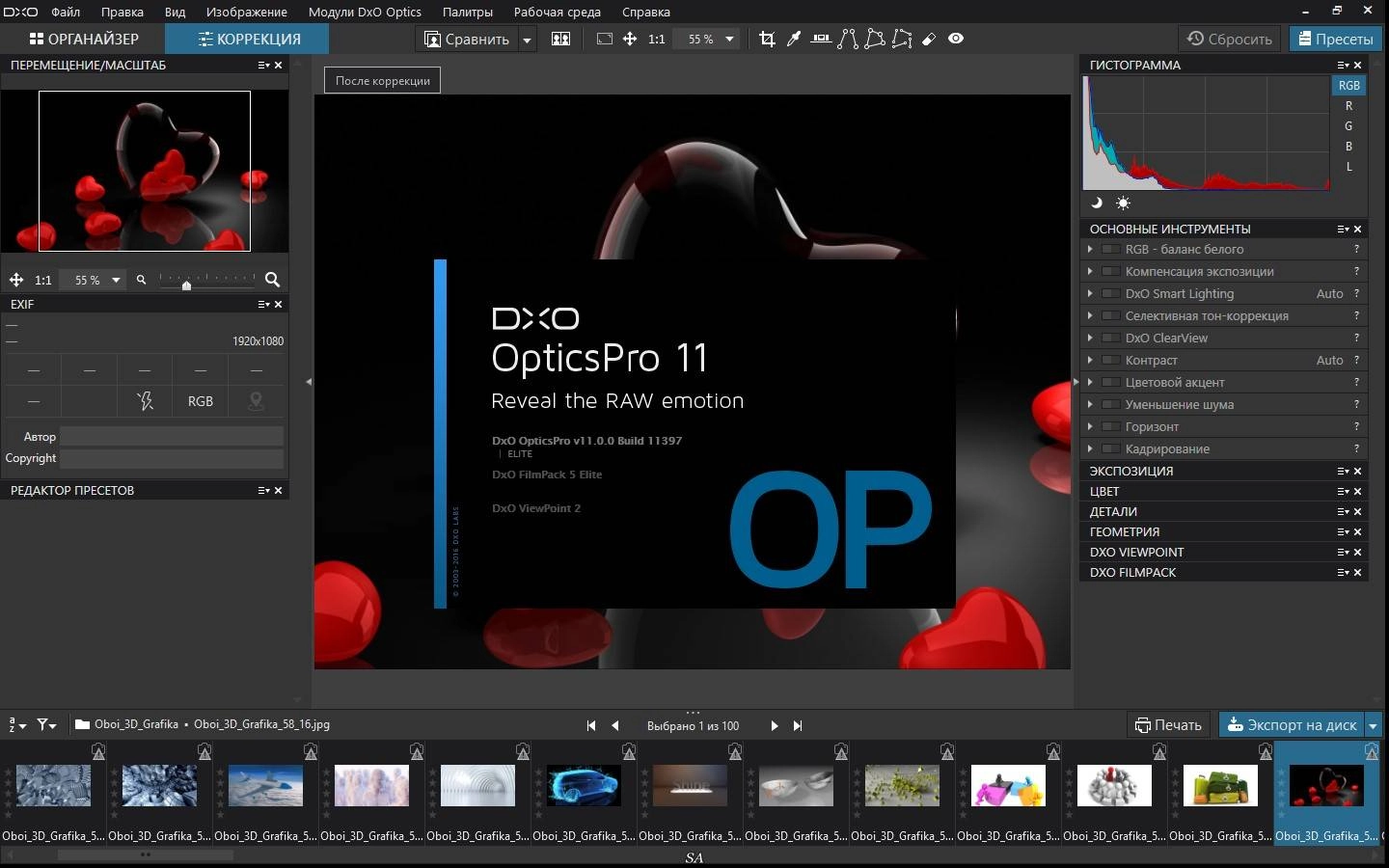Open the Рабочая среда menu
Viewport: 1389px width, 868px height.
tap(557, 12)
